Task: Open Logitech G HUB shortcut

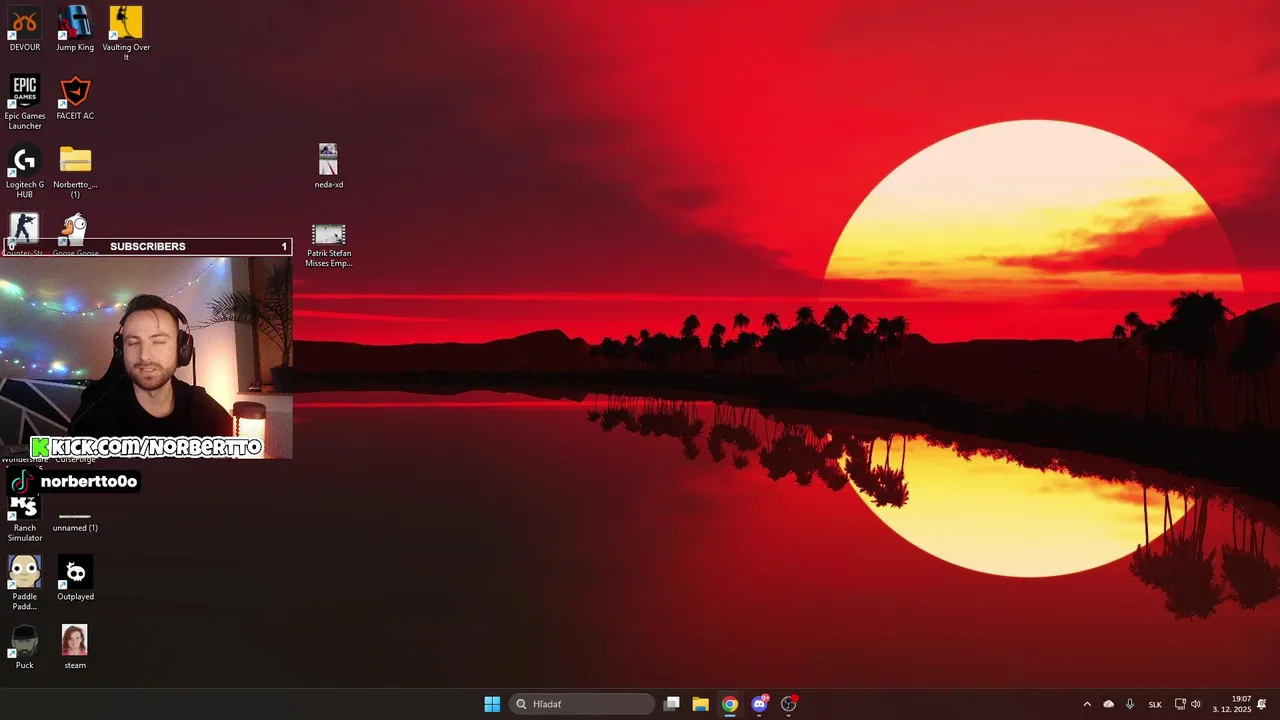Action: pos(25,171)
